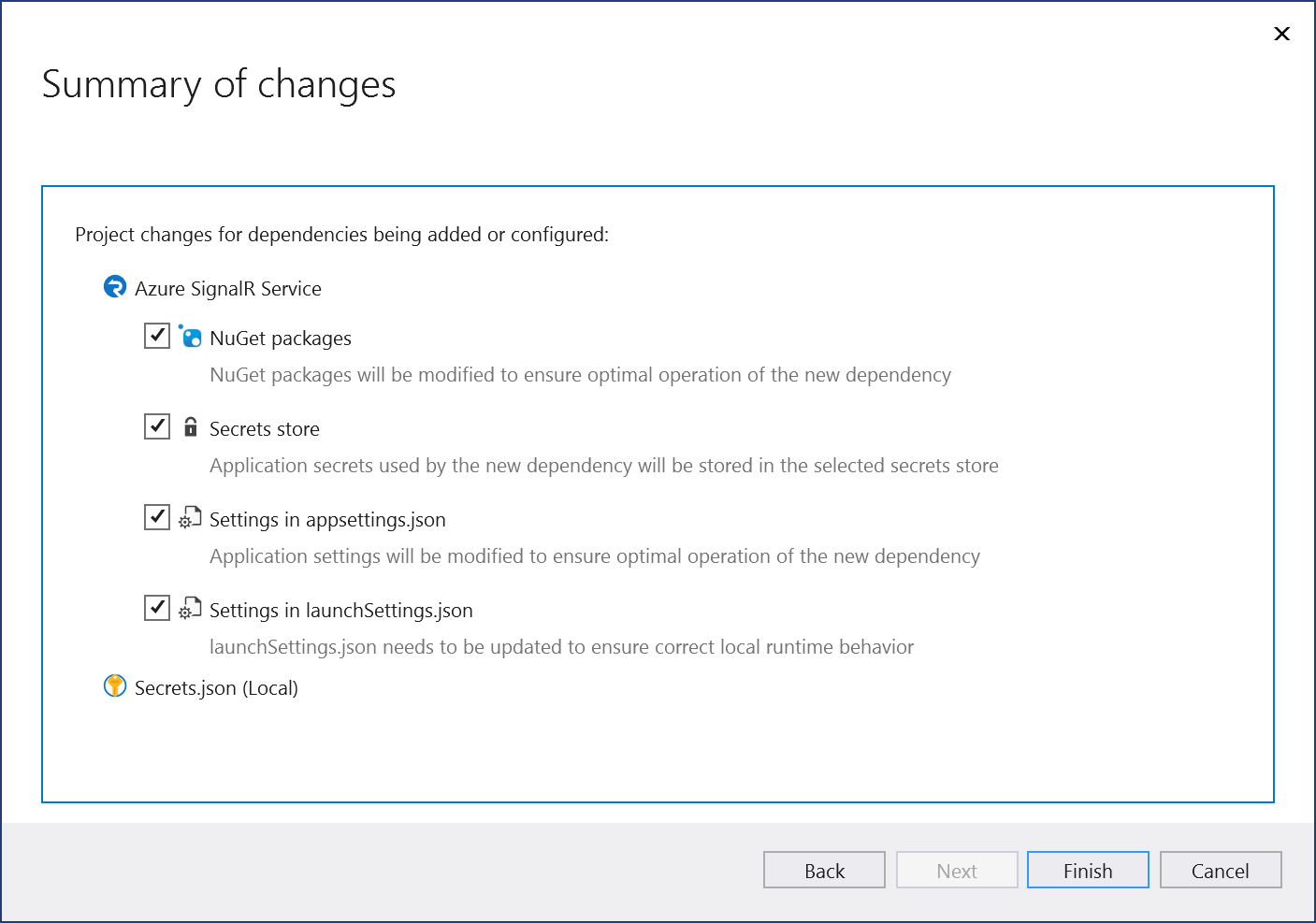Cancel the dependency configuration

(1220, 870)
